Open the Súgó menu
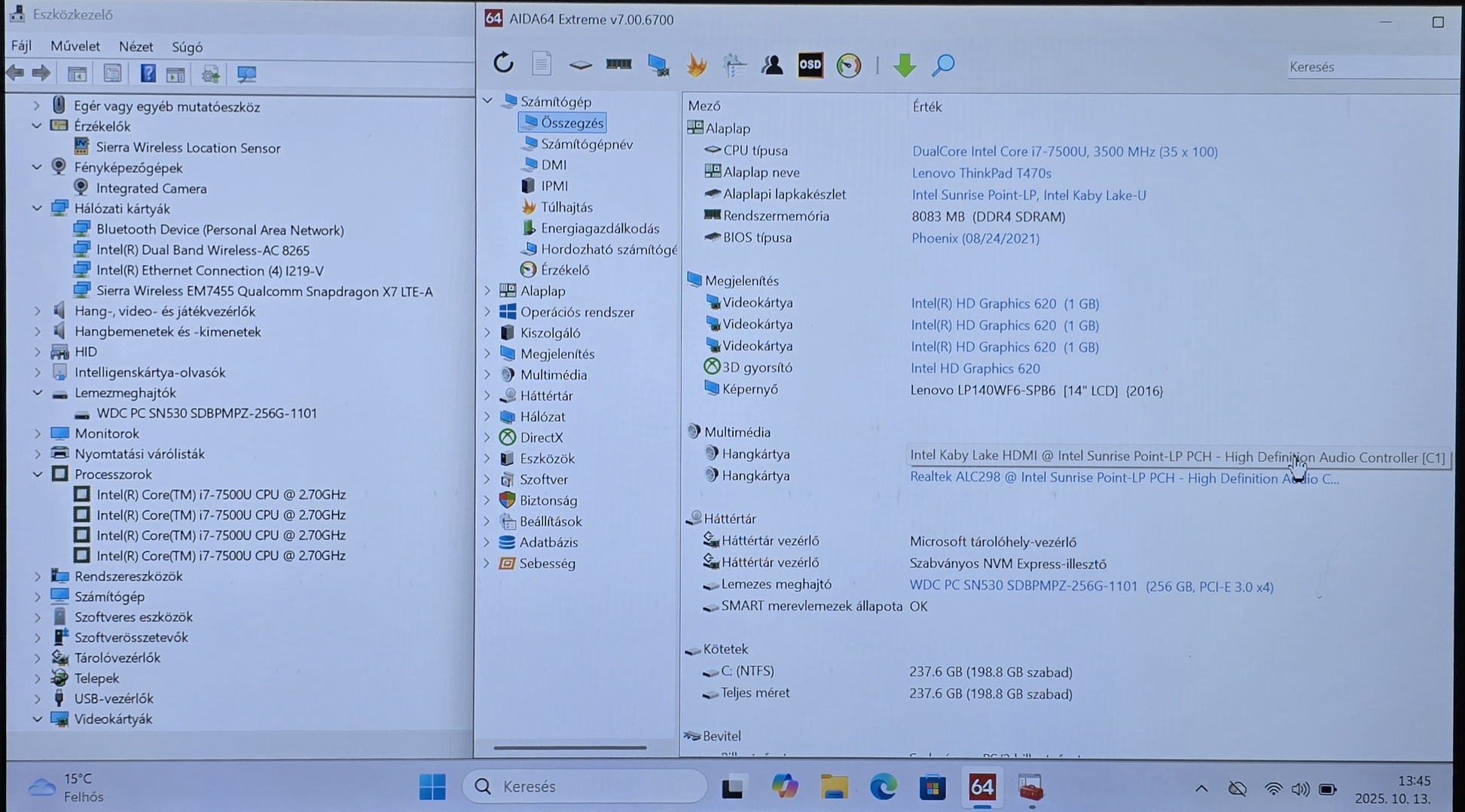The height and width of the screenshot is (812, 1465). point(187,47)
